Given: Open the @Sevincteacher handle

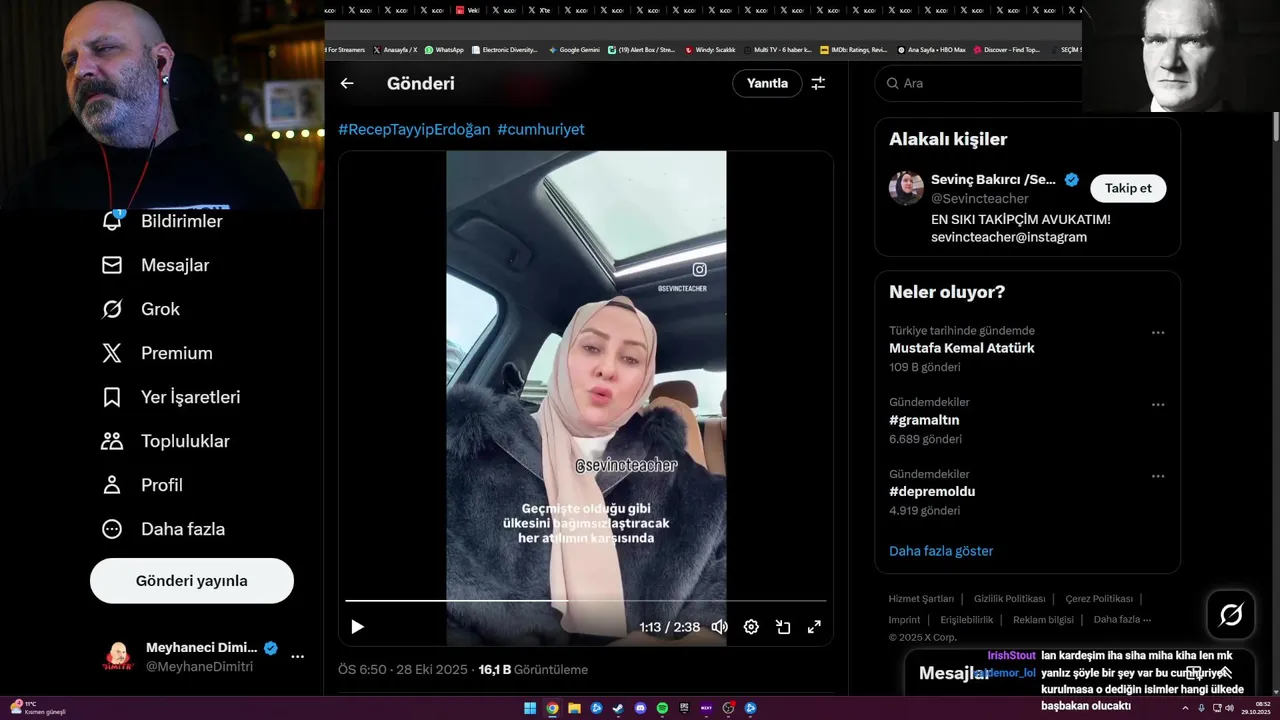Looking at the screenshot, I should [980, 198].
